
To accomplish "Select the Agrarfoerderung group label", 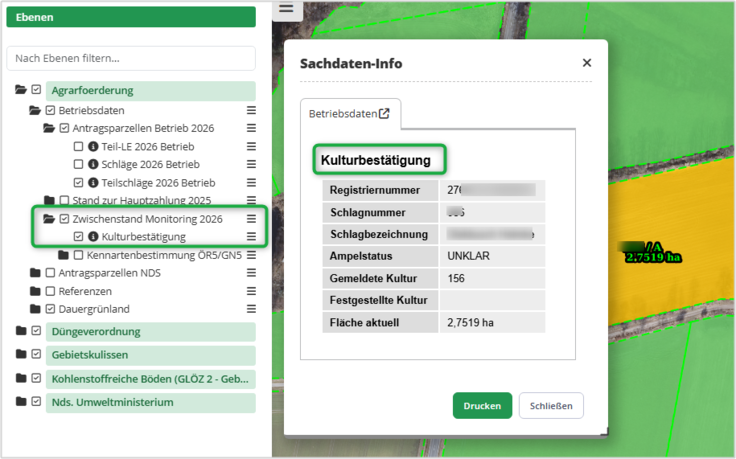I will (151, 91).
